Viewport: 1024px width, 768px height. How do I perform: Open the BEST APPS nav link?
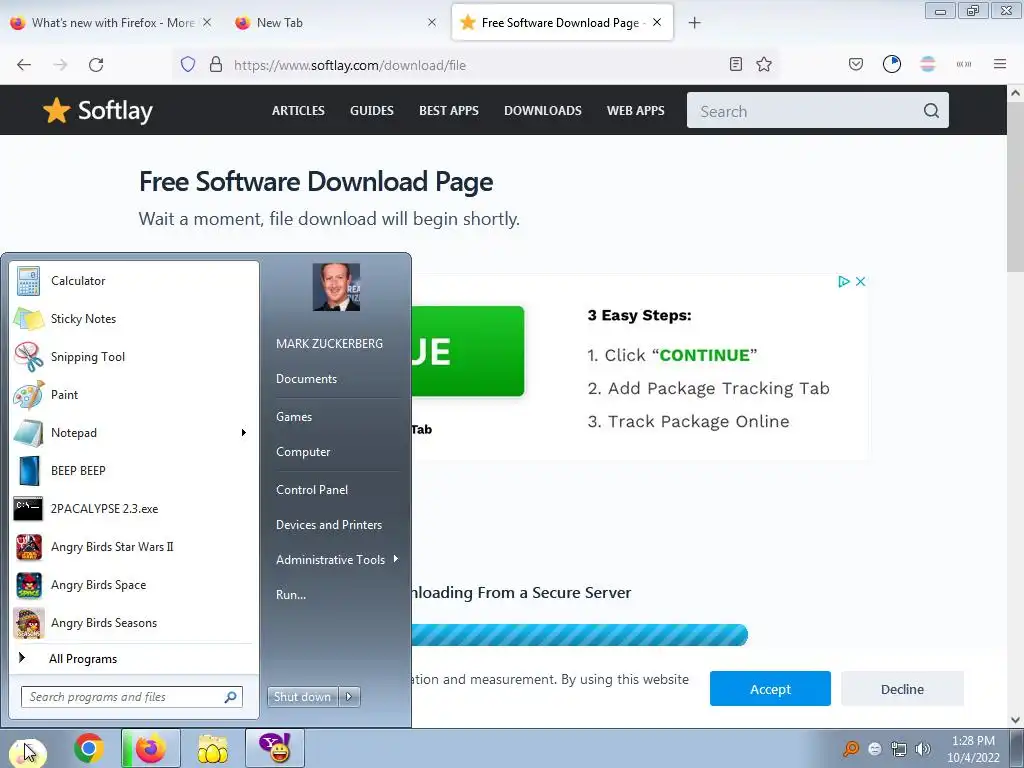(449, 110)
